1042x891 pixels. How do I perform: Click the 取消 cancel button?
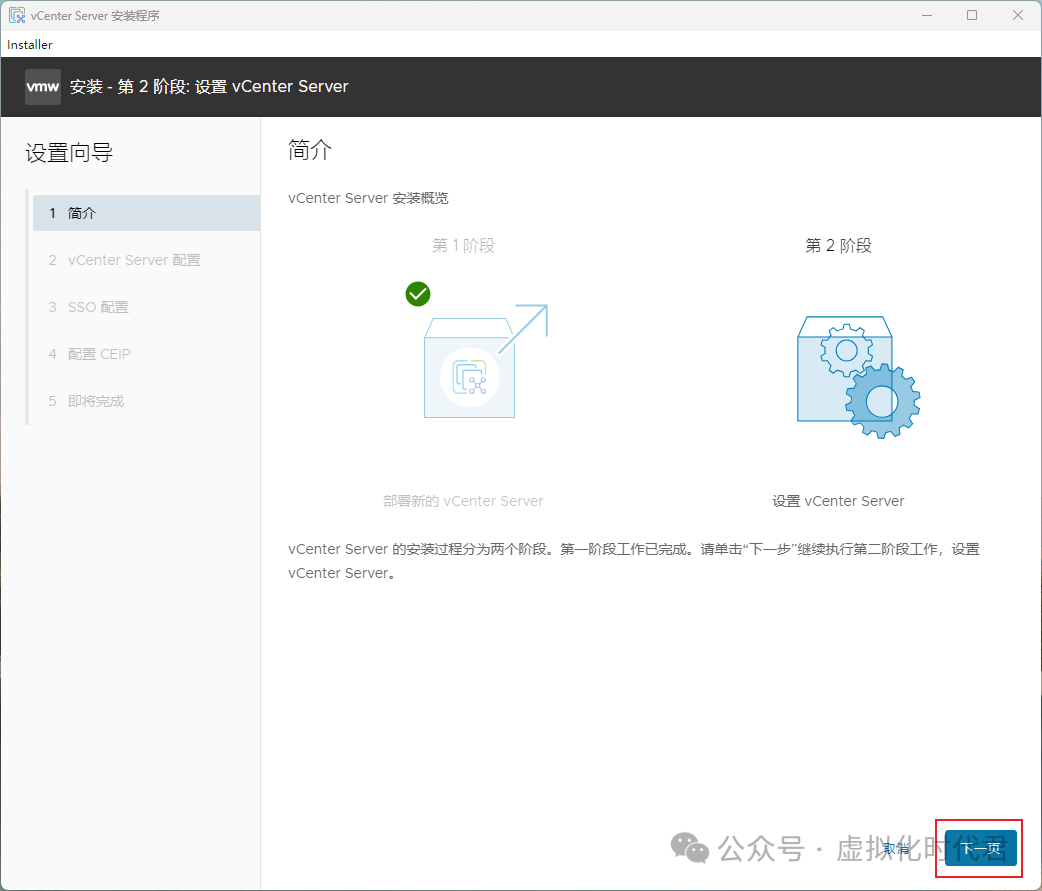(x=896, y=848)
